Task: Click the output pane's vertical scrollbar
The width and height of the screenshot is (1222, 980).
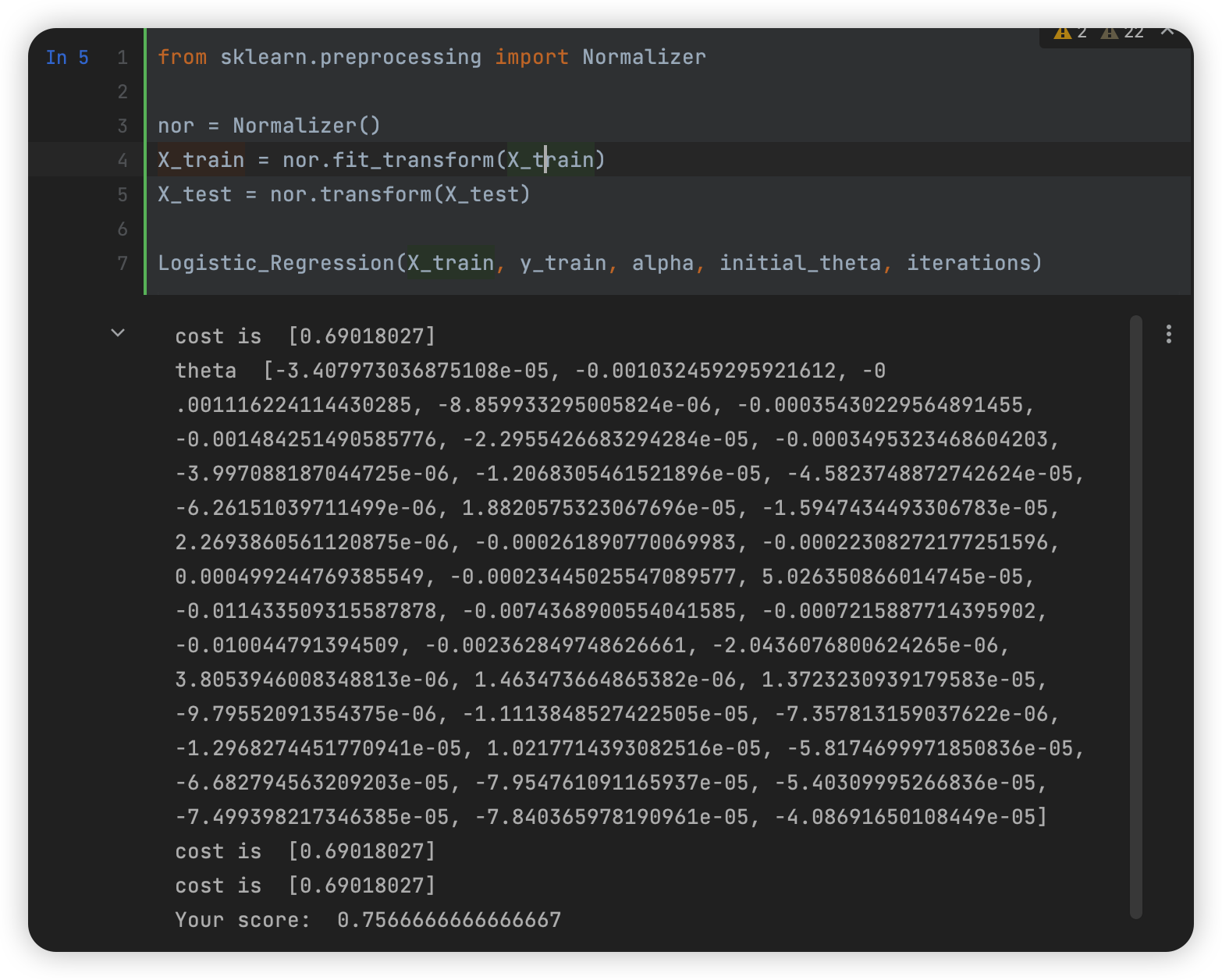Action: point(1135,616)
